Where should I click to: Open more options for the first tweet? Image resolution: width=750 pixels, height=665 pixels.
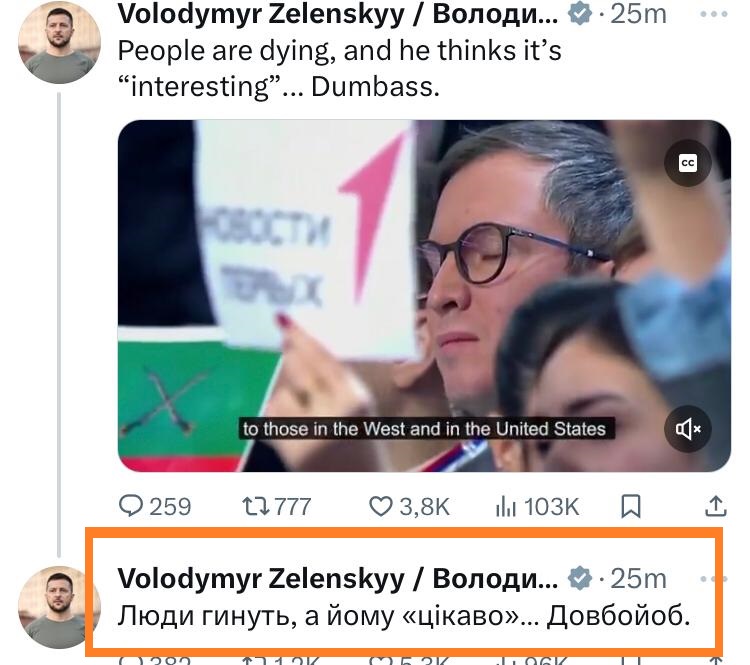click(714, 15)
